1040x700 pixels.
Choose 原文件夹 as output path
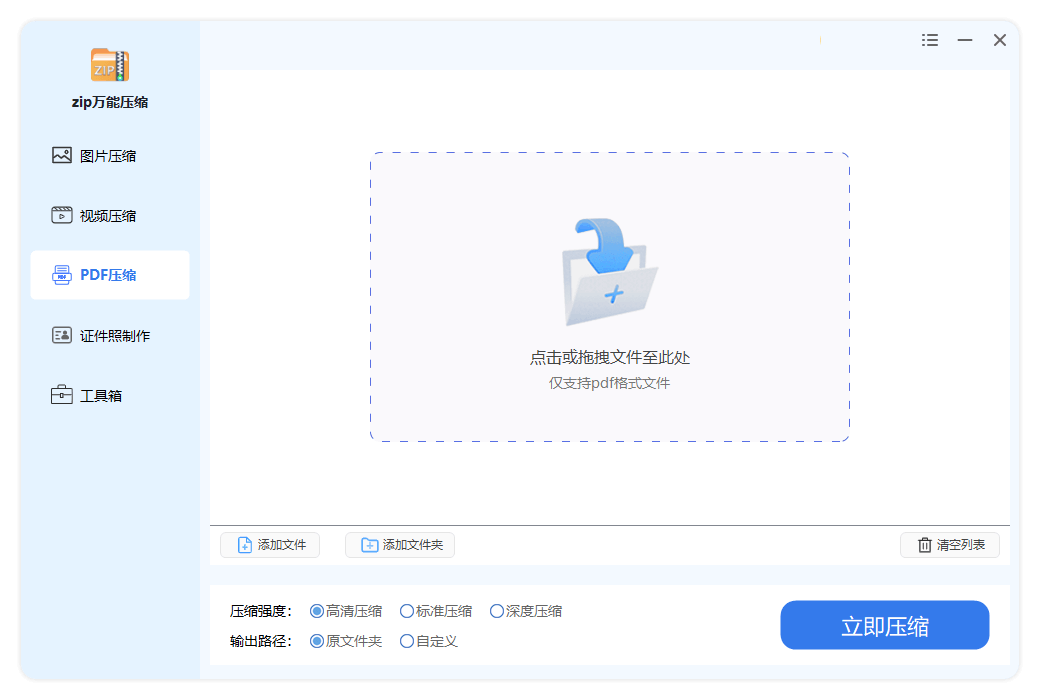tap(346, 641)
